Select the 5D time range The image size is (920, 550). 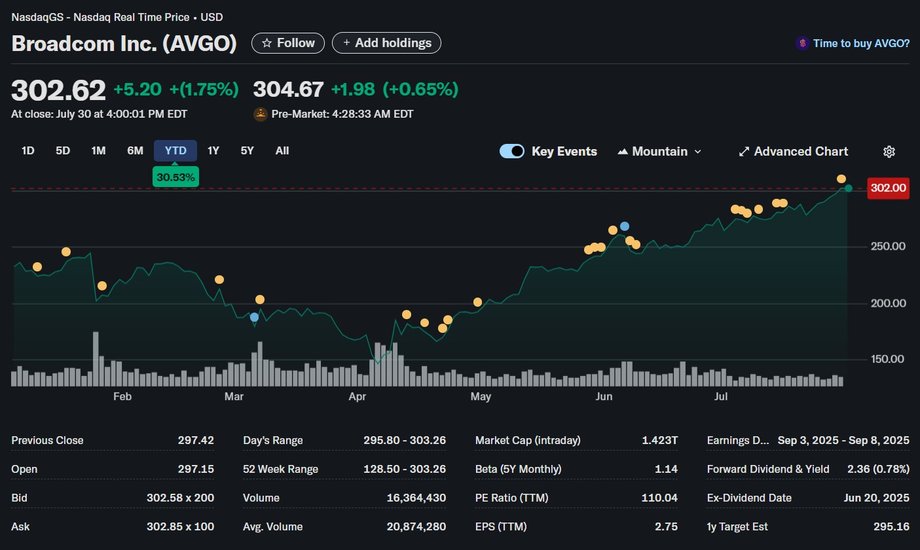63,151
